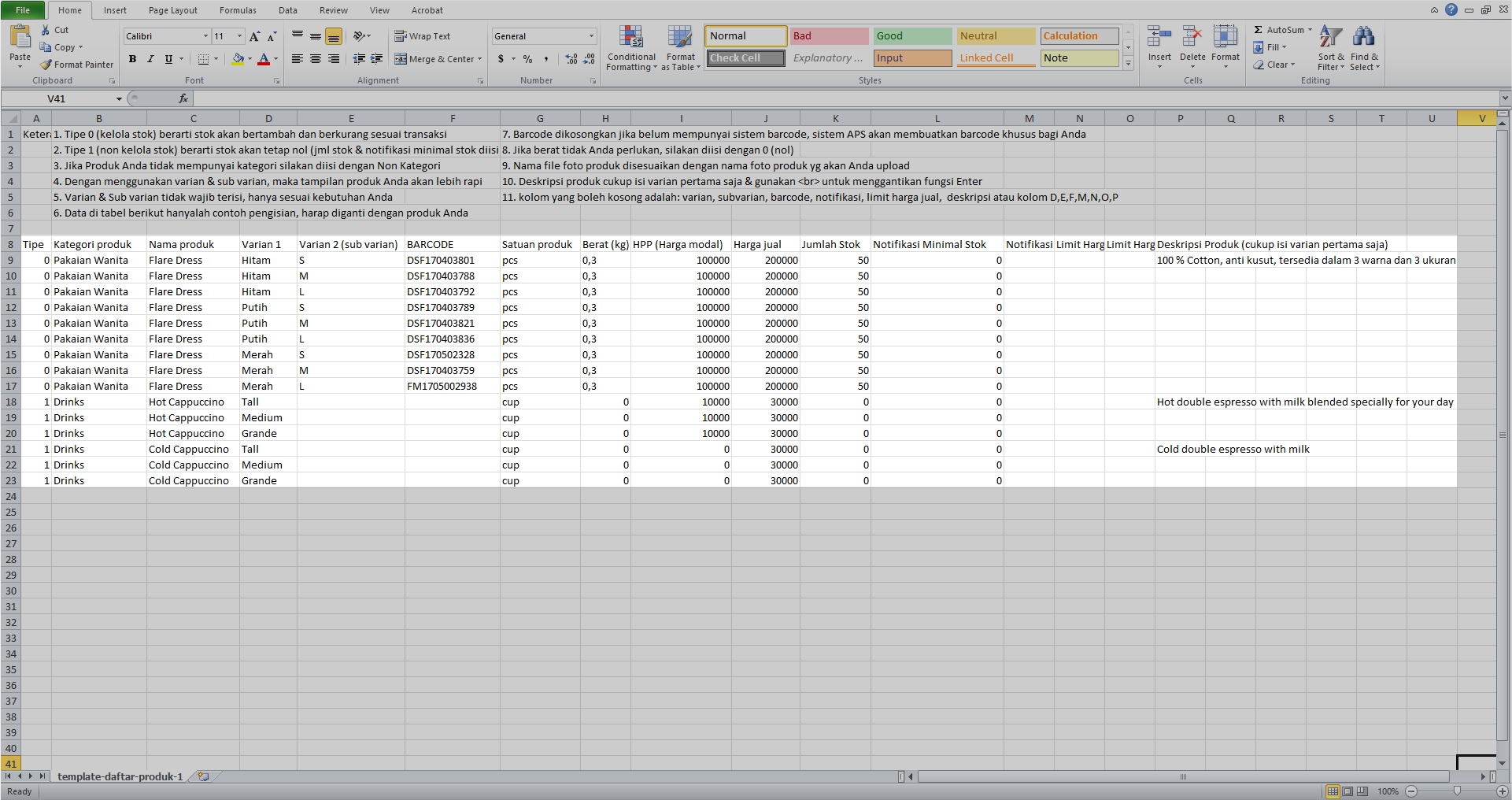Click the Format as Table icon
The width and height of the screenshot is (1512, 800).
(680, 38)
